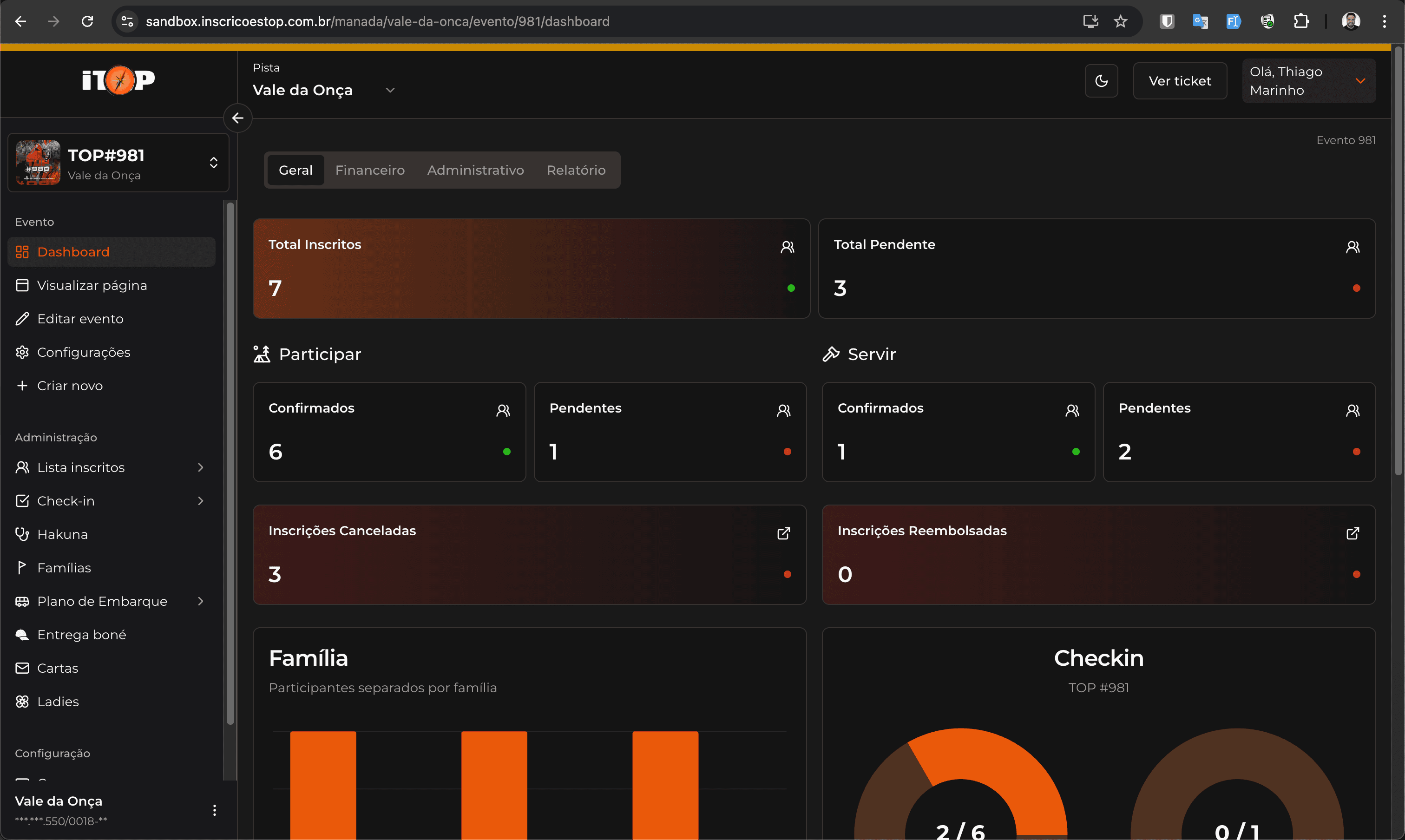Open Ladies in the sidebar
This screenshot has width=1405, height=840.
pyautogui.click(x=112, y=702)
